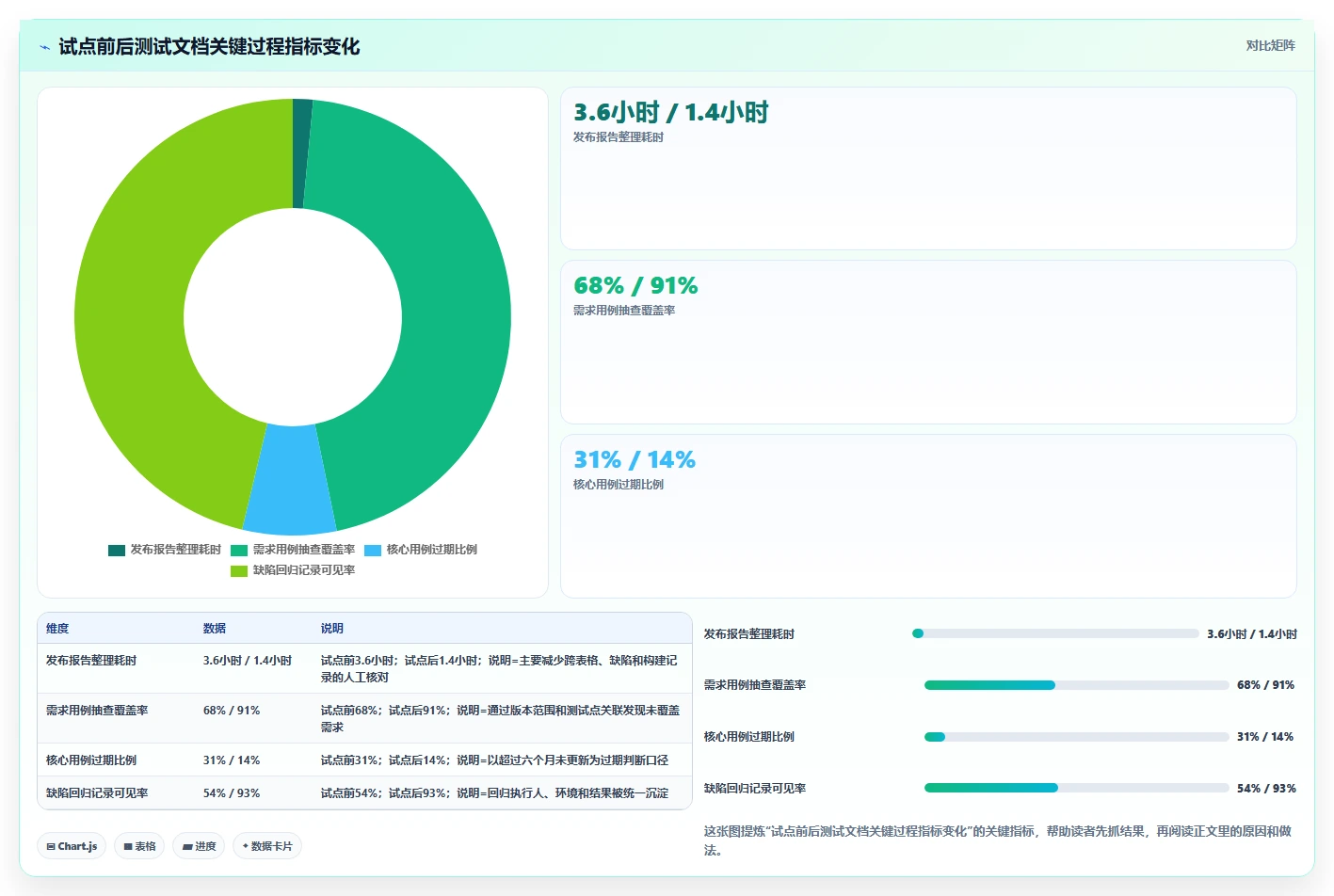Image resolution: width=1334 pixels, height=896 pixels.
Task: Click the description starting 试点前31%
Action: click(x=494, y=760)
